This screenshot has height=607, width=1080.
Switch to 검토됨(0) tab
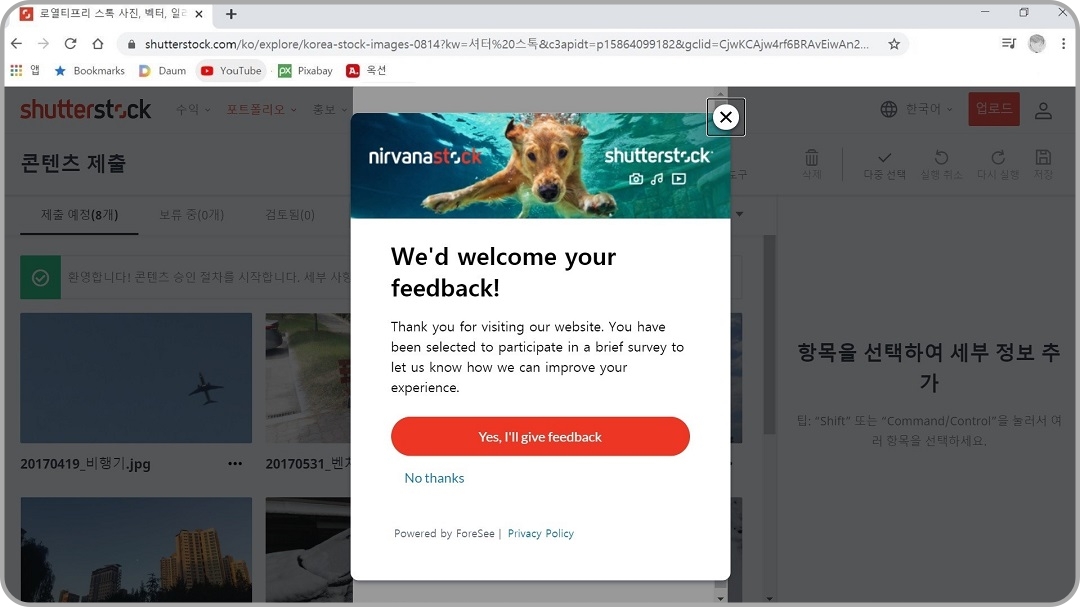pos(290,215)
